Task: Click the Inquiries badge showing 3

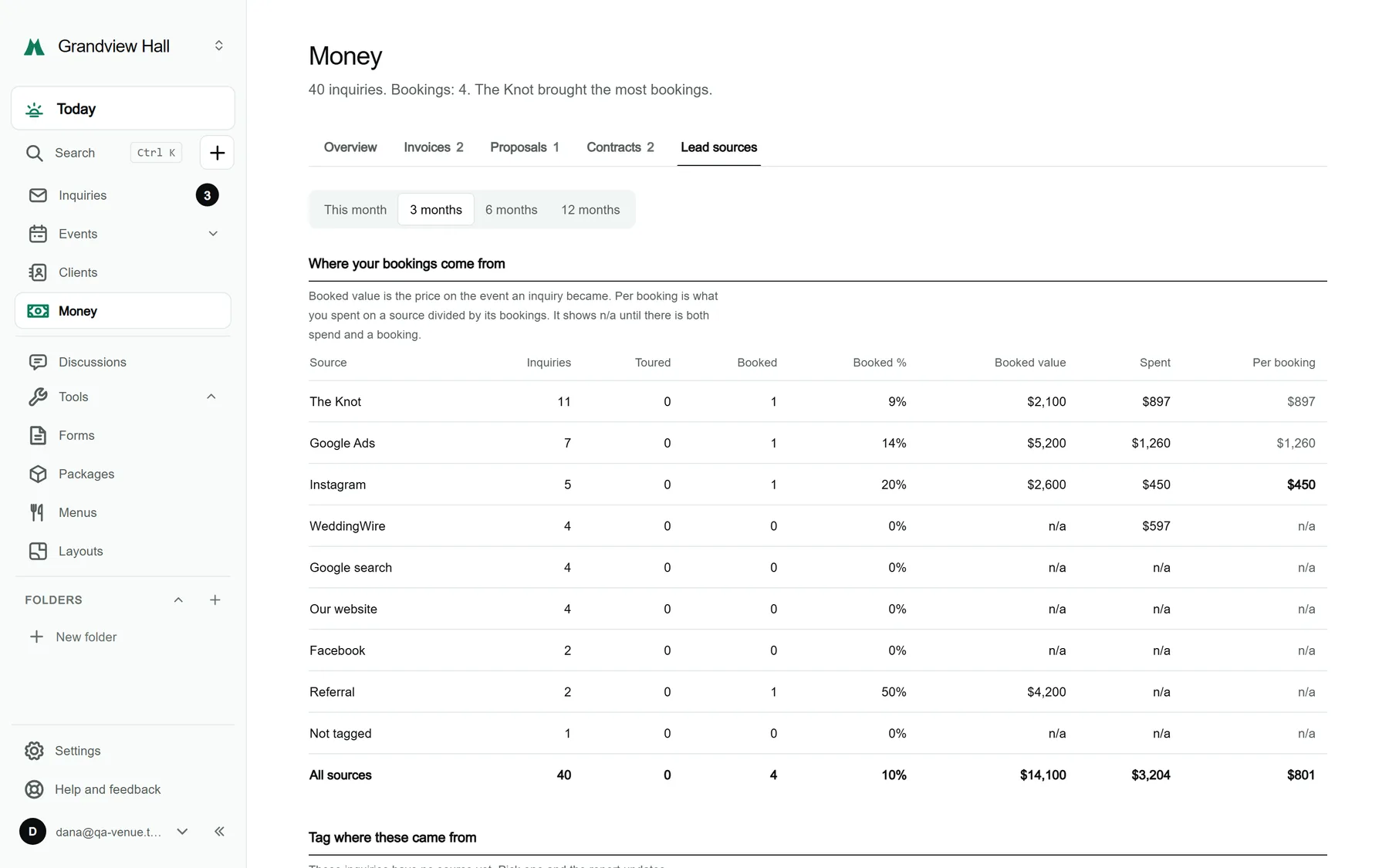Action: 207,195
